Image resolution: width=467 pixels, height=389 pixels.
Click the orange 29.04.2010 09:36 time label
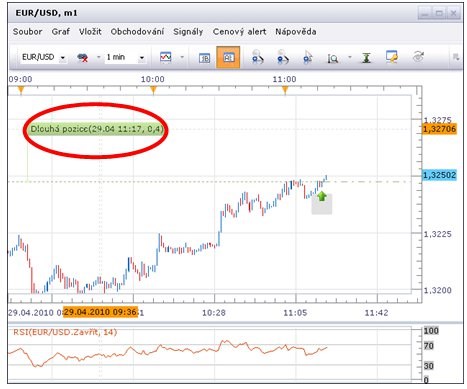point(100,312)
